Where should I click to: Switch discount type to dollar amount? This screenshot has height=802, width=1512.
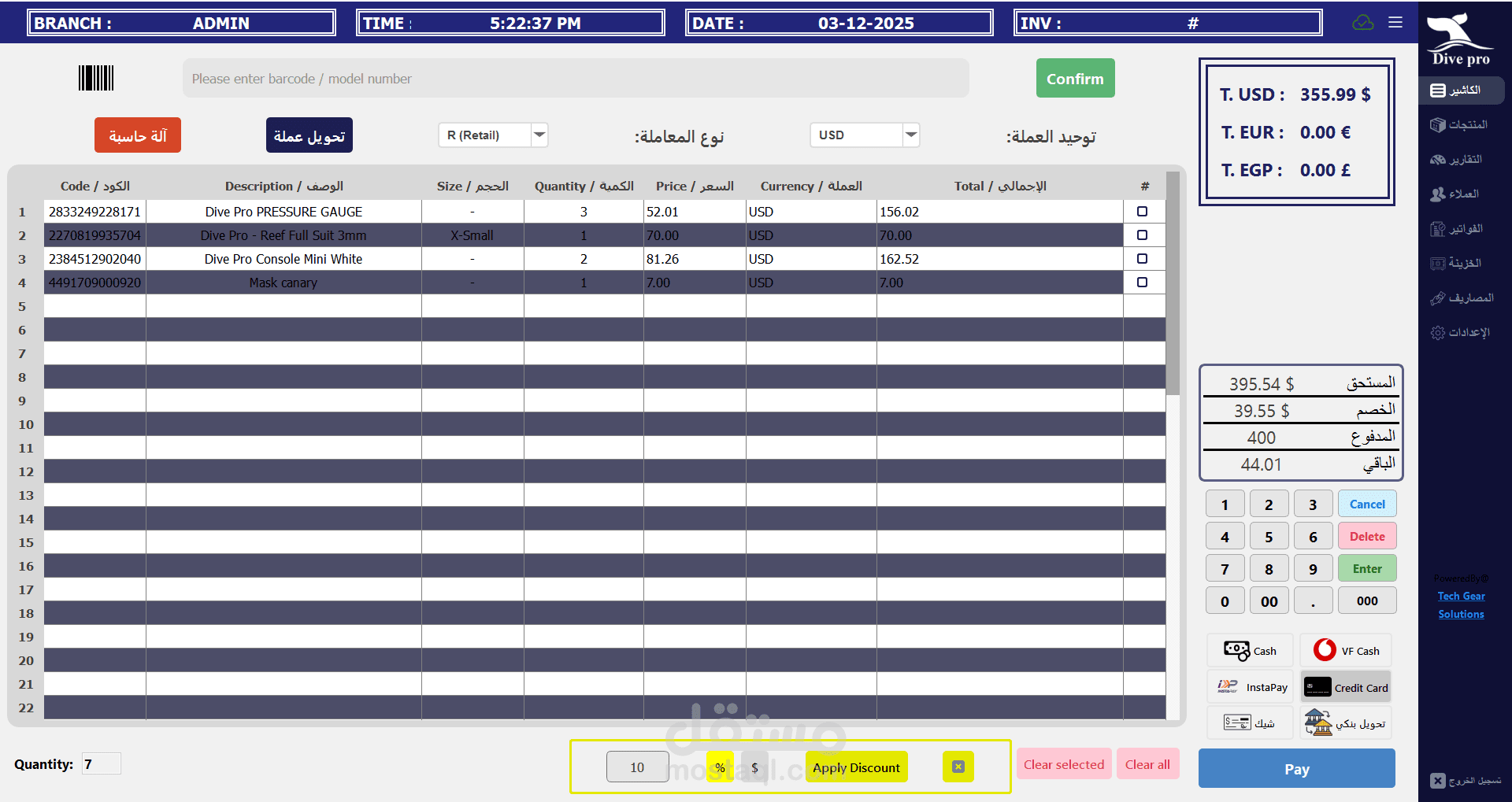[x=754, y=767]
